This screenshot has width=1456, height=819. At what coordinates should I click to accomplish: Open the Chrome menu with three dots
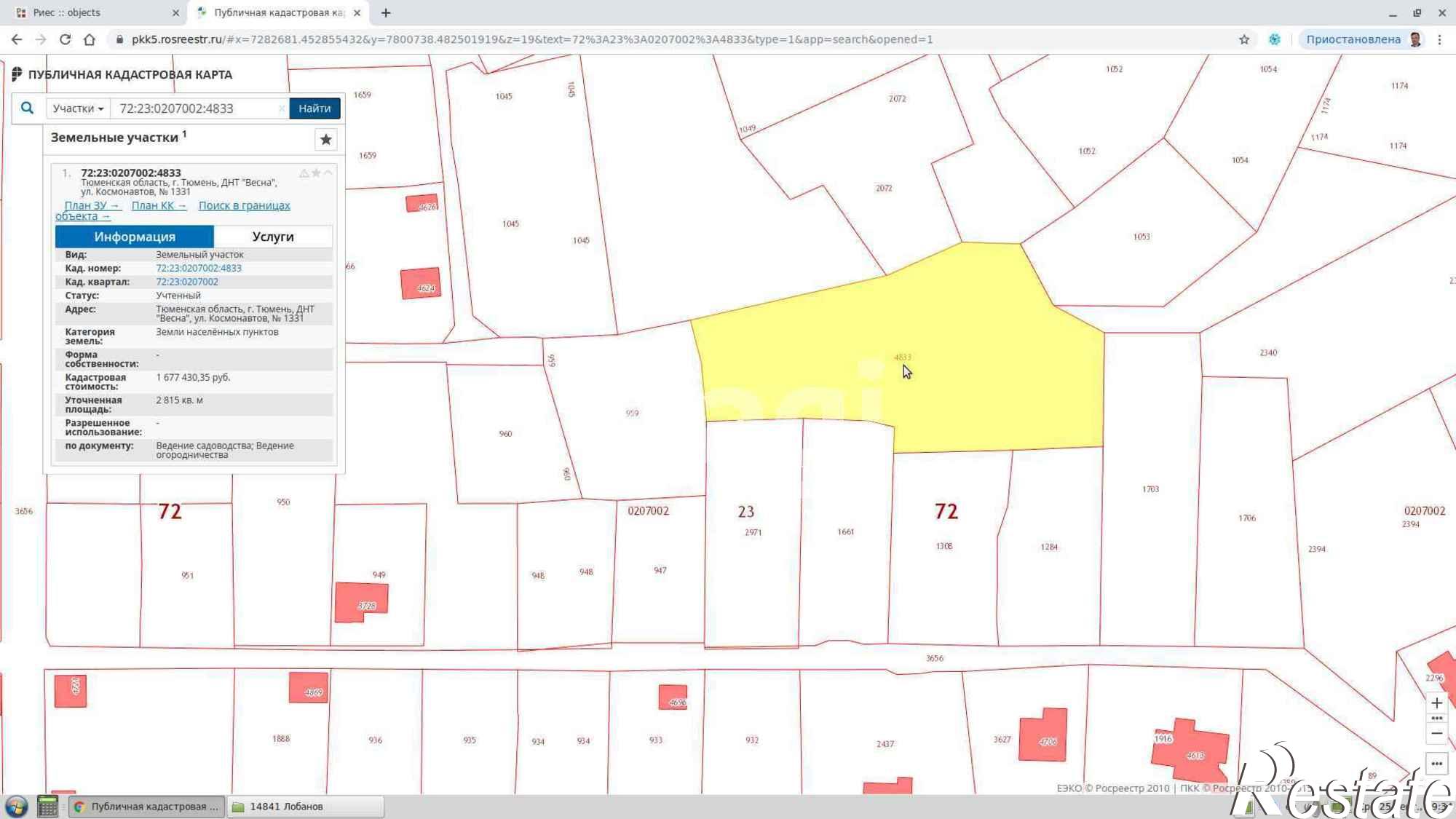point(1439,39)
